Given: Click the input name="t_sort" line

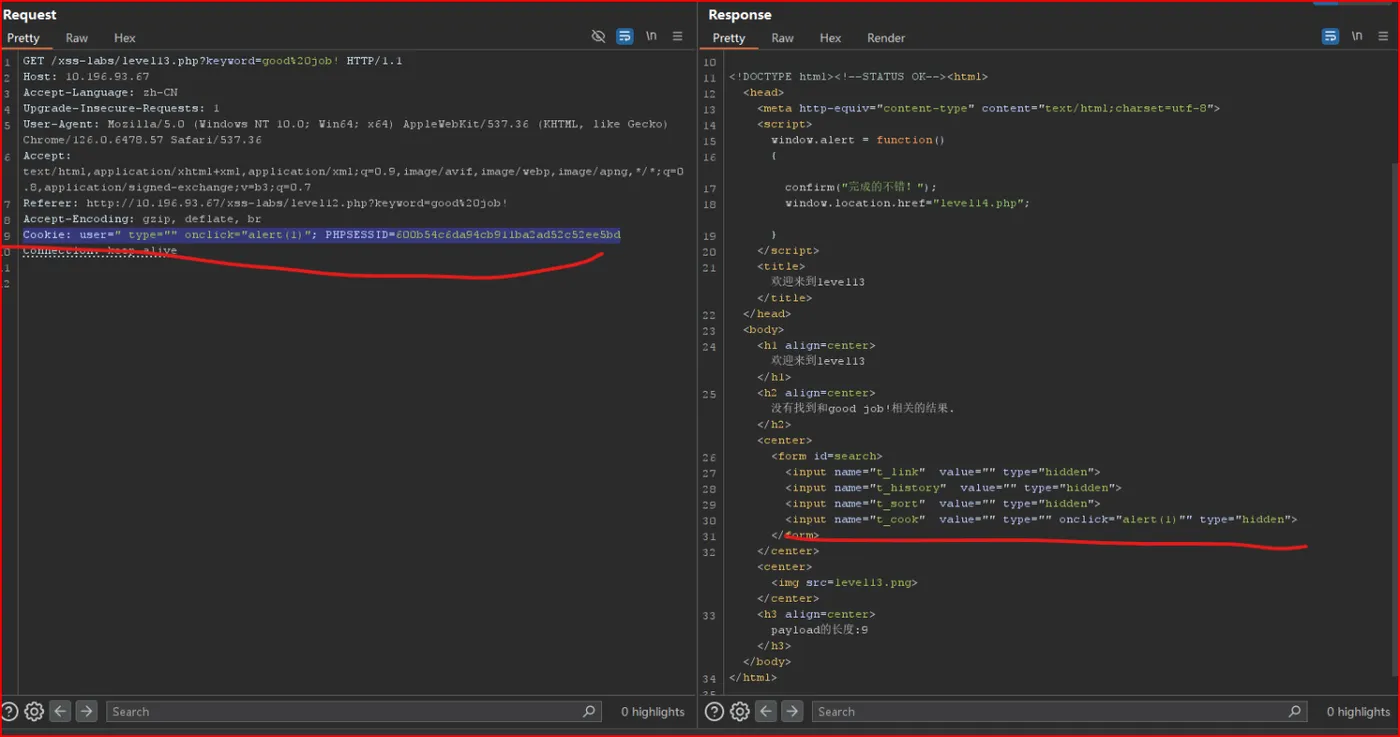Looking at the screenshot, I should tap(943, 503).
